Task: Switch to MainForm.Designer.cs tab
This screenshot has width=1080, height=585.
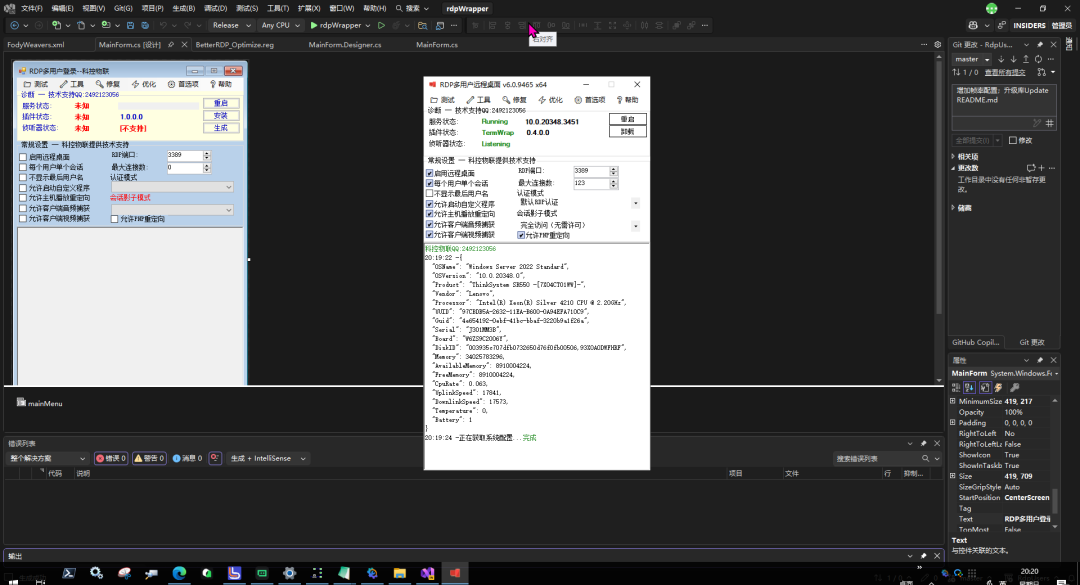Action: click(x=344, y=45)
